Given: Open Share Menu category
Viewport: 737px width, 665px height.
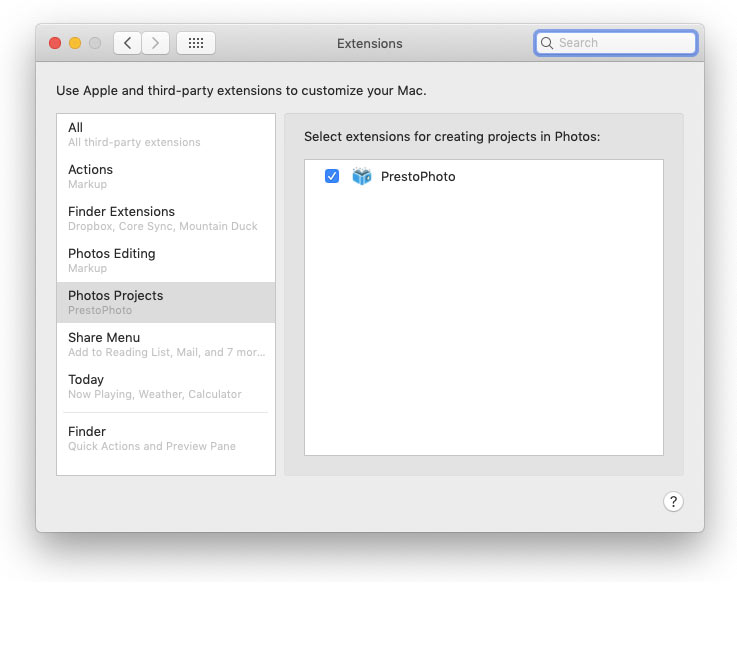Looking at the screenshot, I should pyautogui.click(x=165, y=344).
